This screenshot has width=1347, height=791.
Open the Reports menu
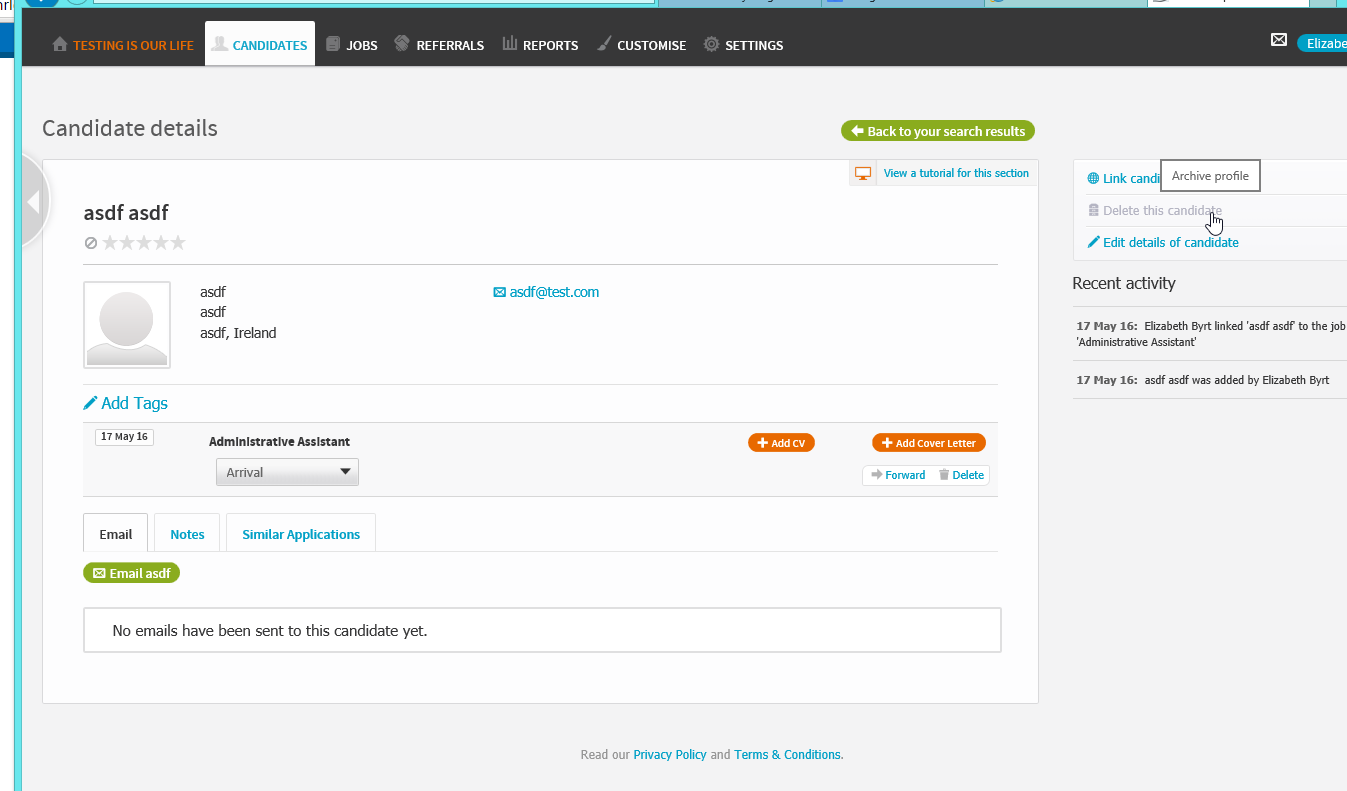point(540,45)
